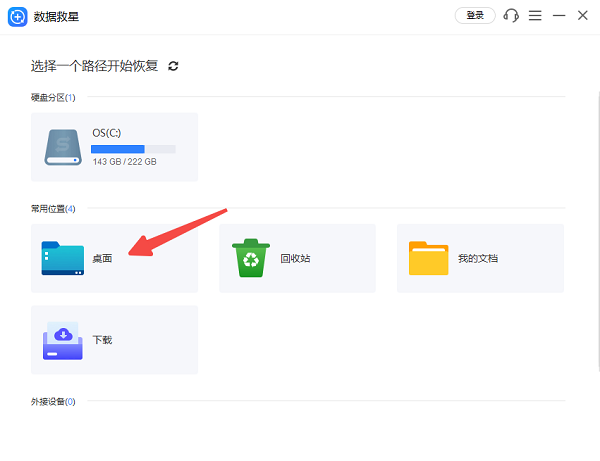The image size is (600, 461).
Task: Click the 外接设备(0) section header
Action: [x=53, y=401]
